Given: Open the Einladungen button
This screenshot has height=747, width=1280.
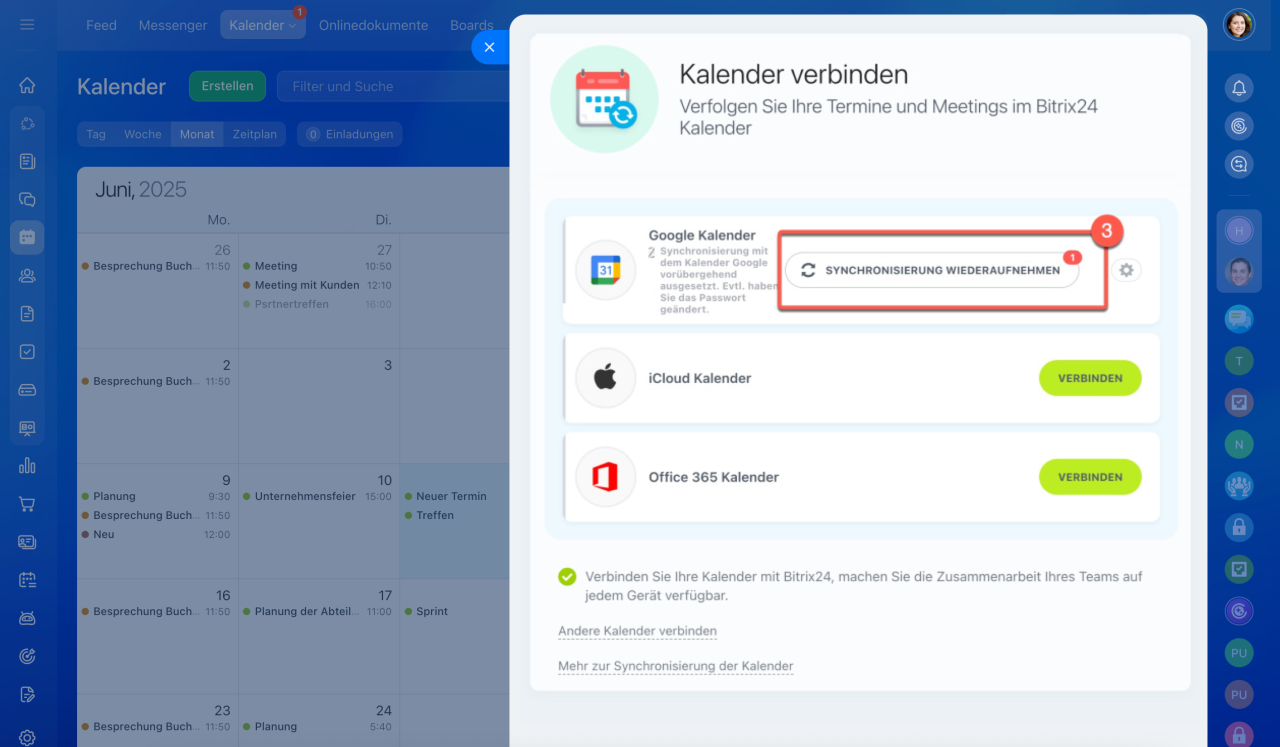Looking at the screenshot, I should point(349,134).
